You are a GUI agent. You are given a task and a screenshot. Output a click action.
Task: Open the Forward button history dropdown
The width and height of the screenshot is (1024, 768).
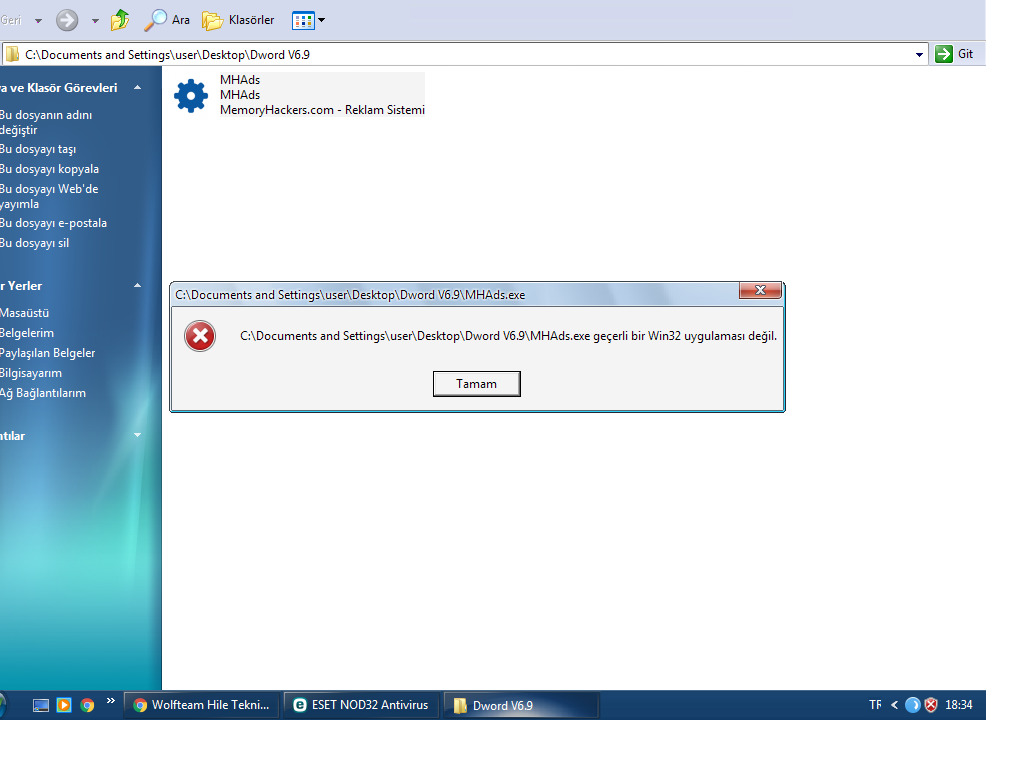click(95, 21)
